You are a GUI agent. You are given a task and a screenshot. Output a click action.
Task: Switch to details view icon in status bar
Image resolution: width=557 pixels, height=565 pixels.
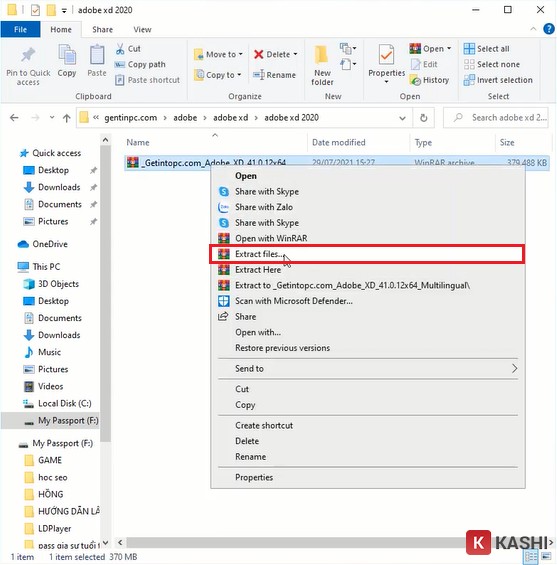531,556
